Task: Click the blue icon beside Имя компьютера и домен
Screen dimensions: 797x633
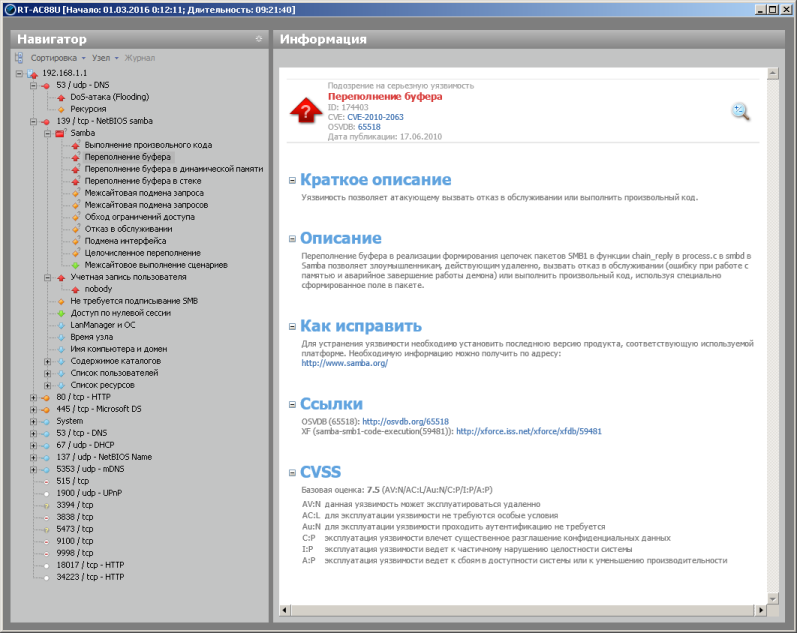Action: click(x=61, y=349)
